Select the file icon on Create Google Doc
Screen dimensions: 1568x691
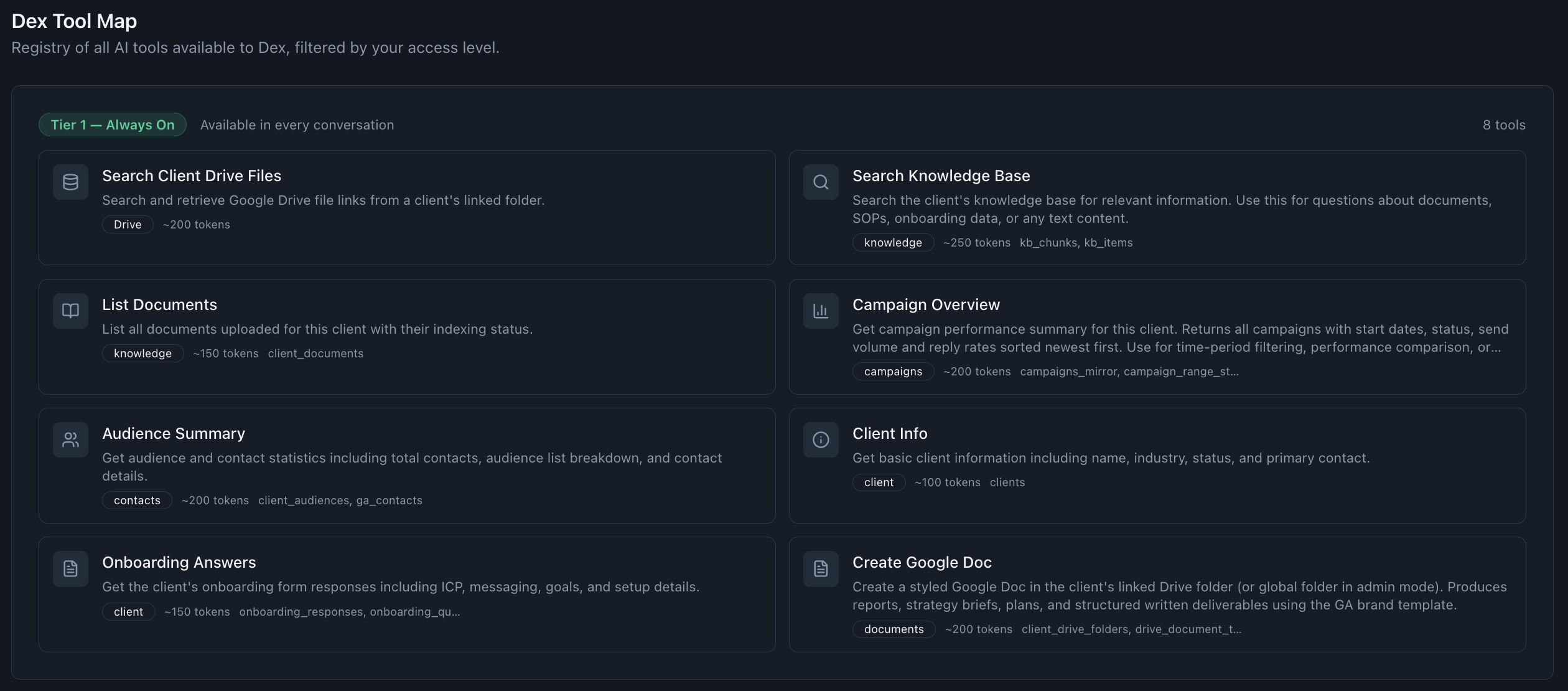tap(821, 568)
